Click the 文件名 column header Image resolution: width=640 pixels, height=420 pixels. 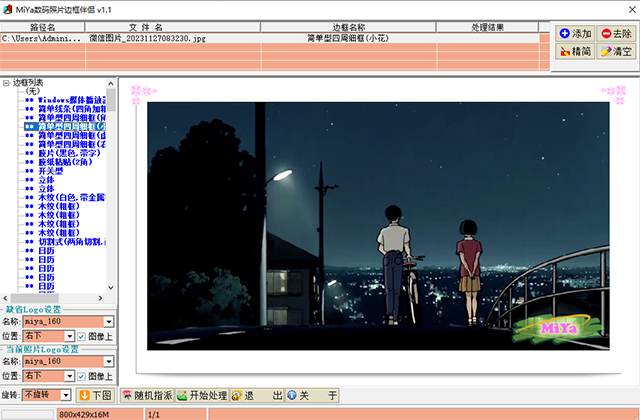point(173,27)
